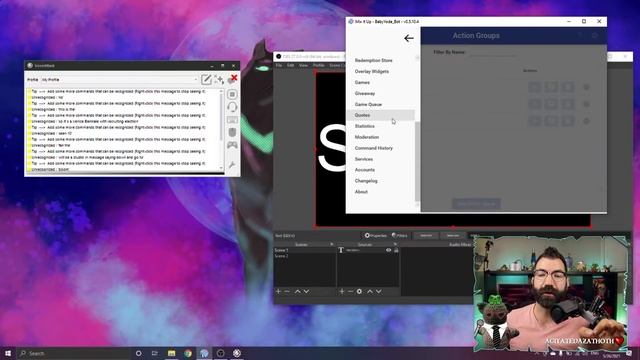Viewport: 640px width, 360px height.
Task: Click the VoiceAttack log scroll down arrow
Action: [x=221, y=168]
